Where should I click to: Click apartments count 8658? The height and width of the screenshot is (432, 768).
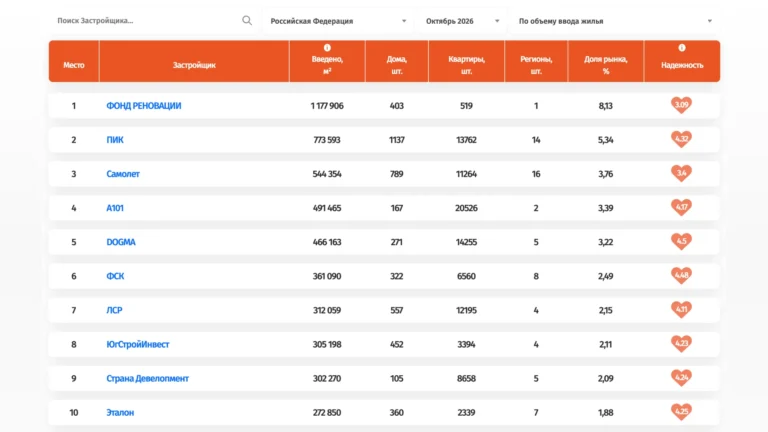click(x=466, y=379)
